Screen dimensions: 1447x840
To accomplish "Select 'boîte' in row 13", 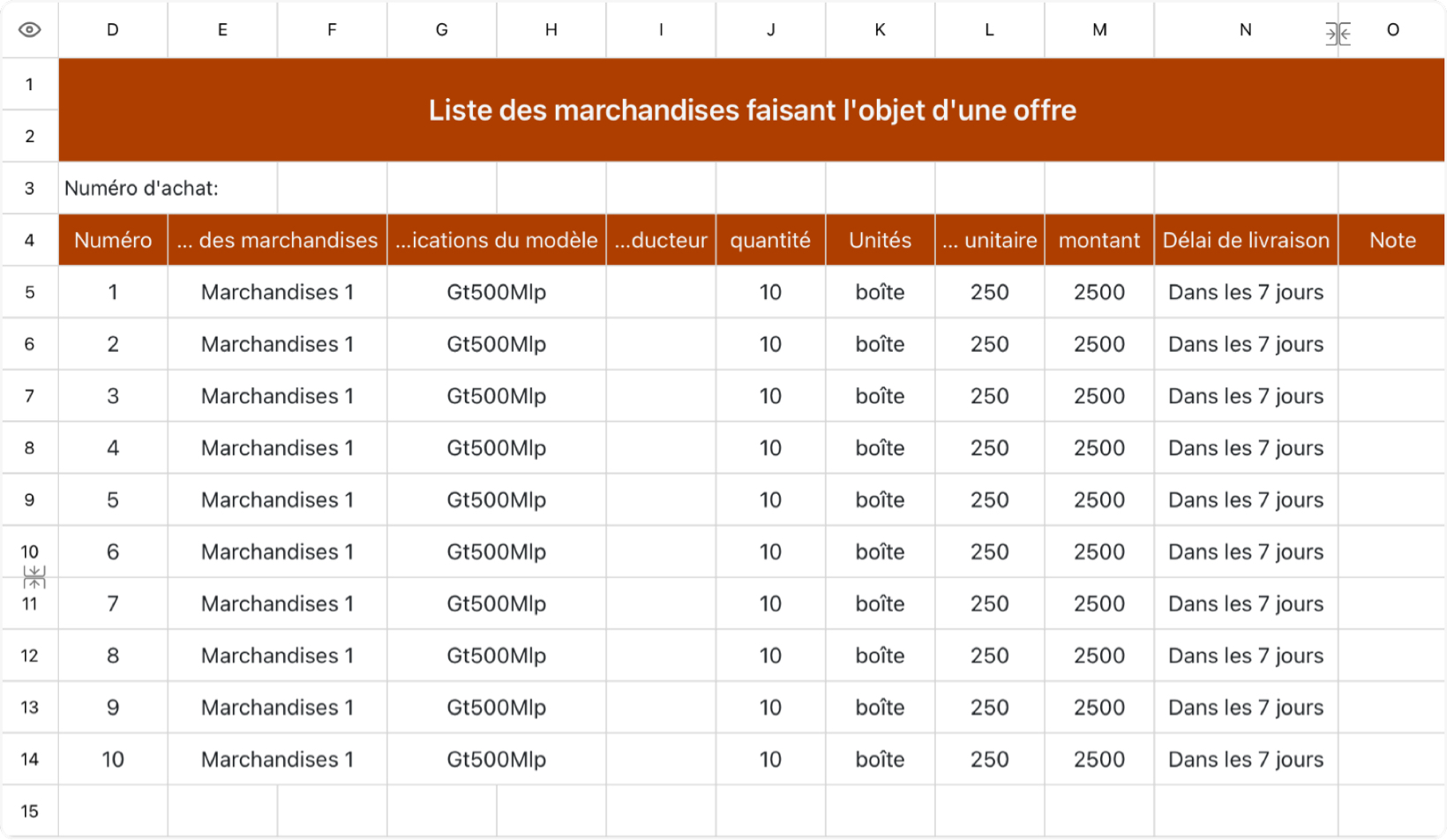I will pos(880,707).
